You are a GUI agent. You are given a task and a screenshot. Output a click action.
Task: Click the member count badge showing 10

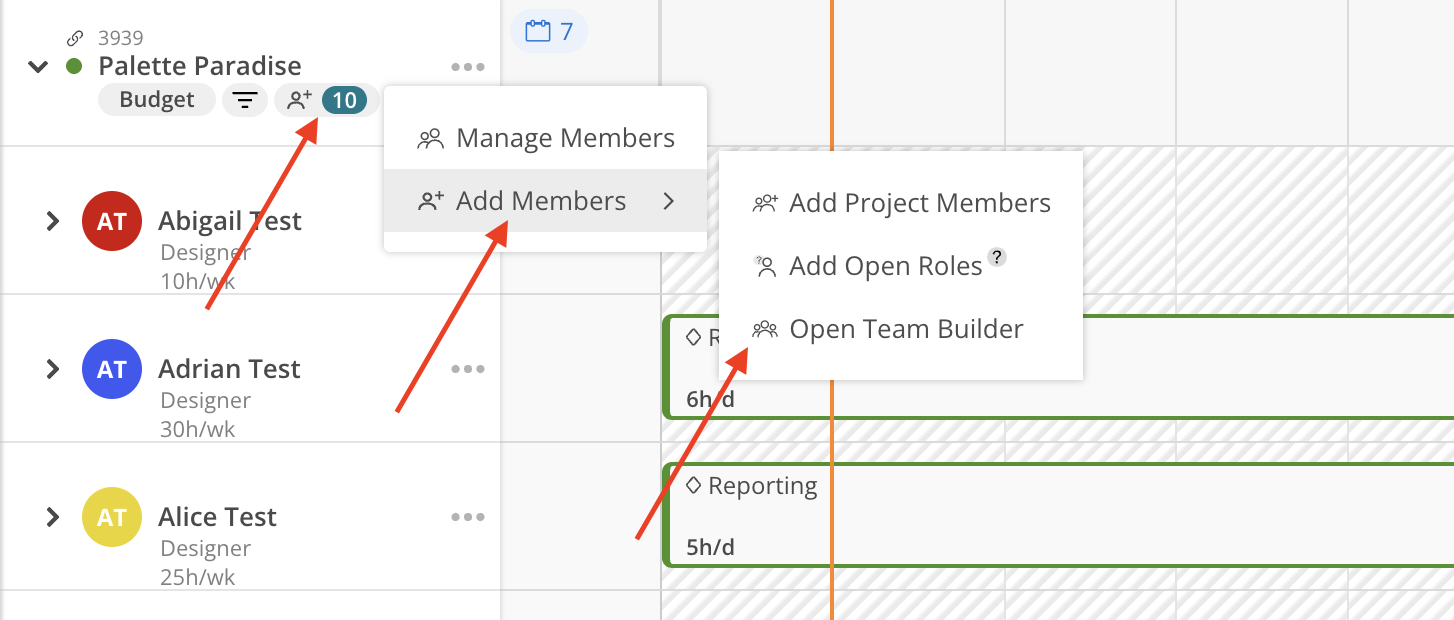coord(344,100)
